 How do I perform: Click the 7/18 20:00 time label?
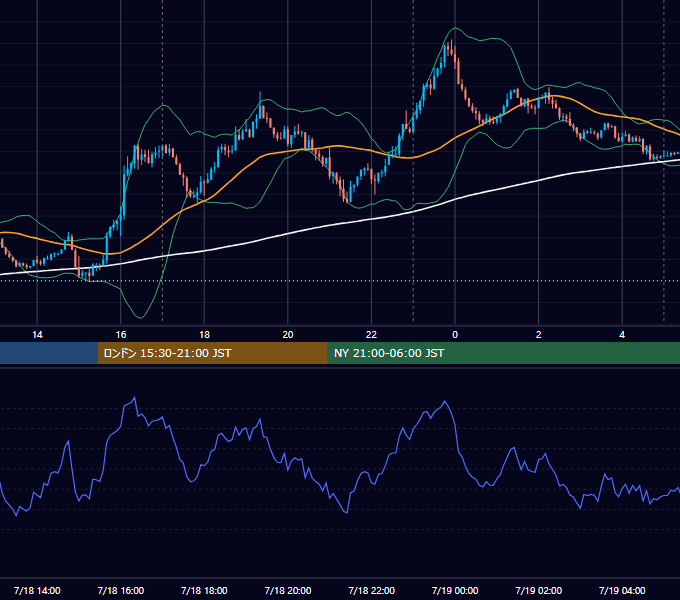(x=288, y=590)
